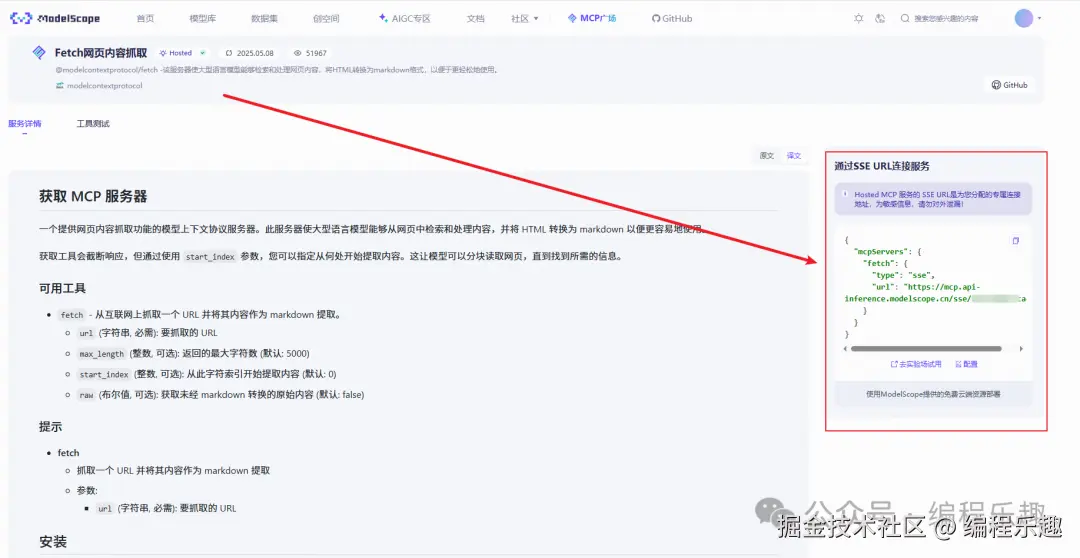Click the "type": "sse" line in config
The image size is (1080, 558).
tap(903, 276)
